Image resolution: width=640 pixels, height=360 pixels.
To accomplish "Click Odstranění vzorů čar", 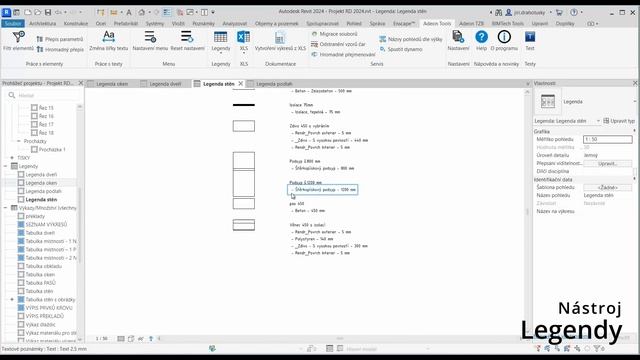I will coord(338,44).
